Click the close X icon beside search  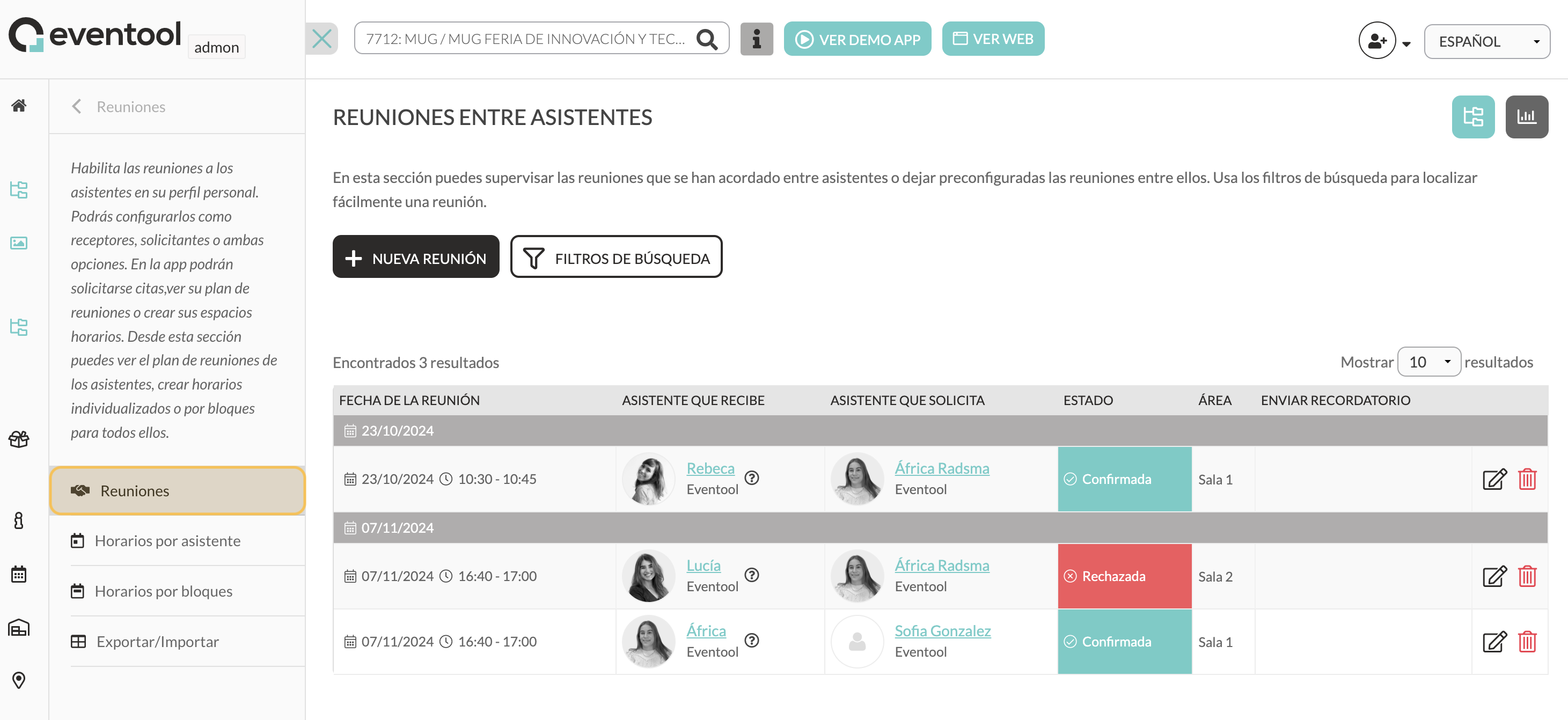321,39
